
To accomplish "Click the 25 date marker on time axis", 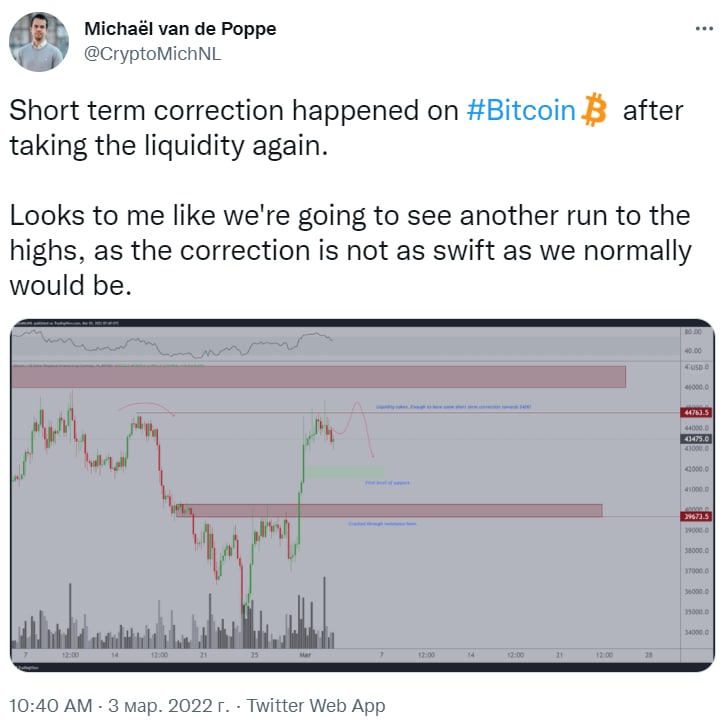I will pyautogui.click(x=254, y=655).
